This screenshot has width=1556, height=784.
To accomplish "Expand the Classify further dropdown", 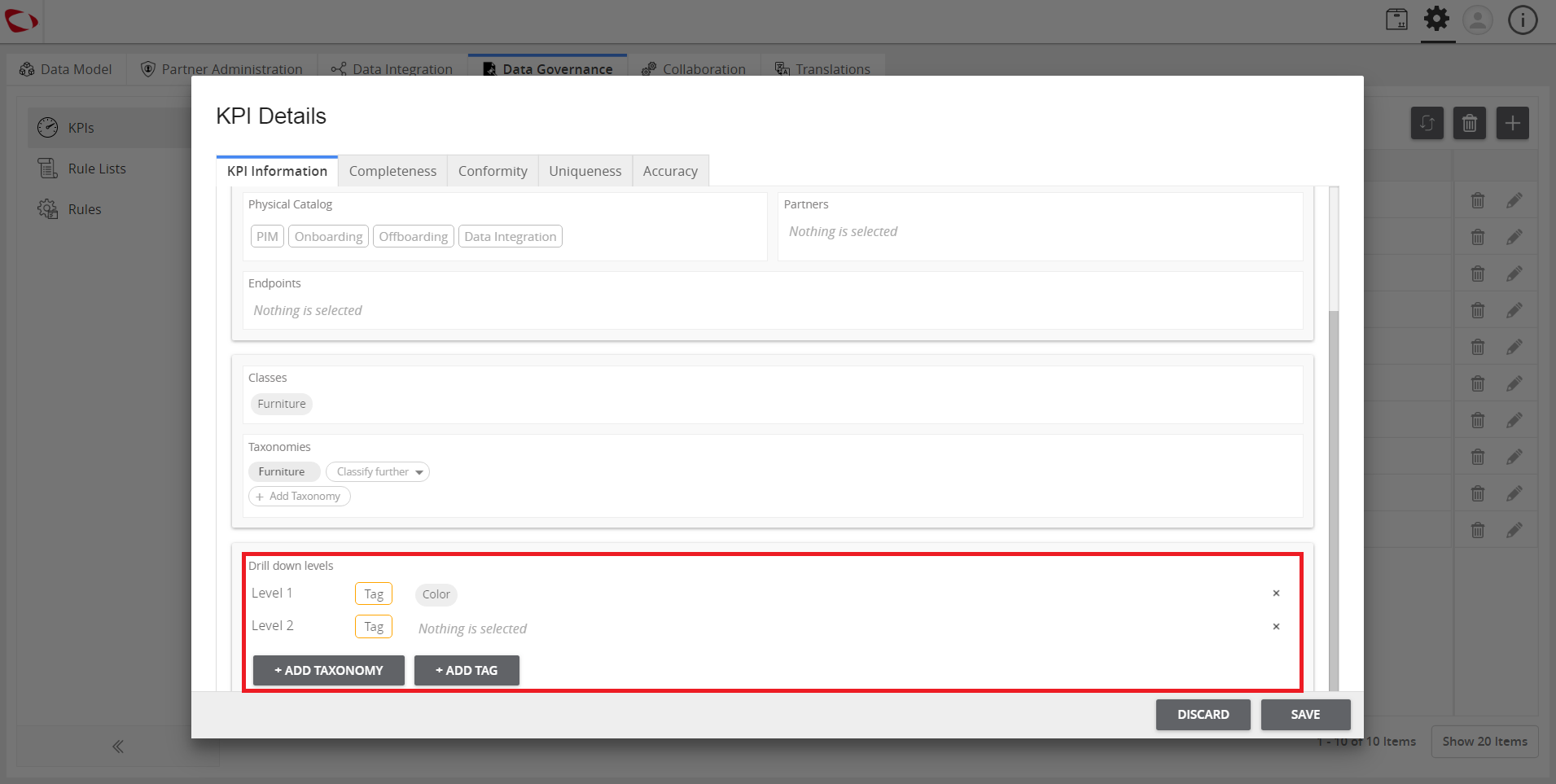I will (378, 472).
